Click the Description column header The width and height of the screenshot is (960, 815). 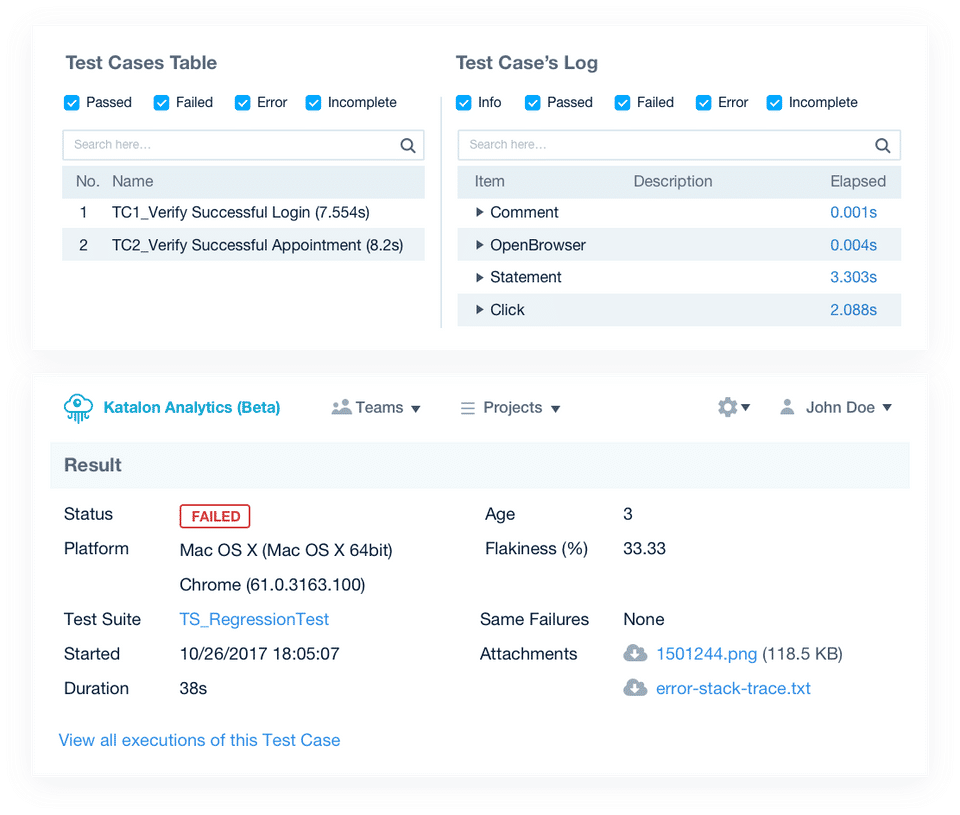pos(673,181)
